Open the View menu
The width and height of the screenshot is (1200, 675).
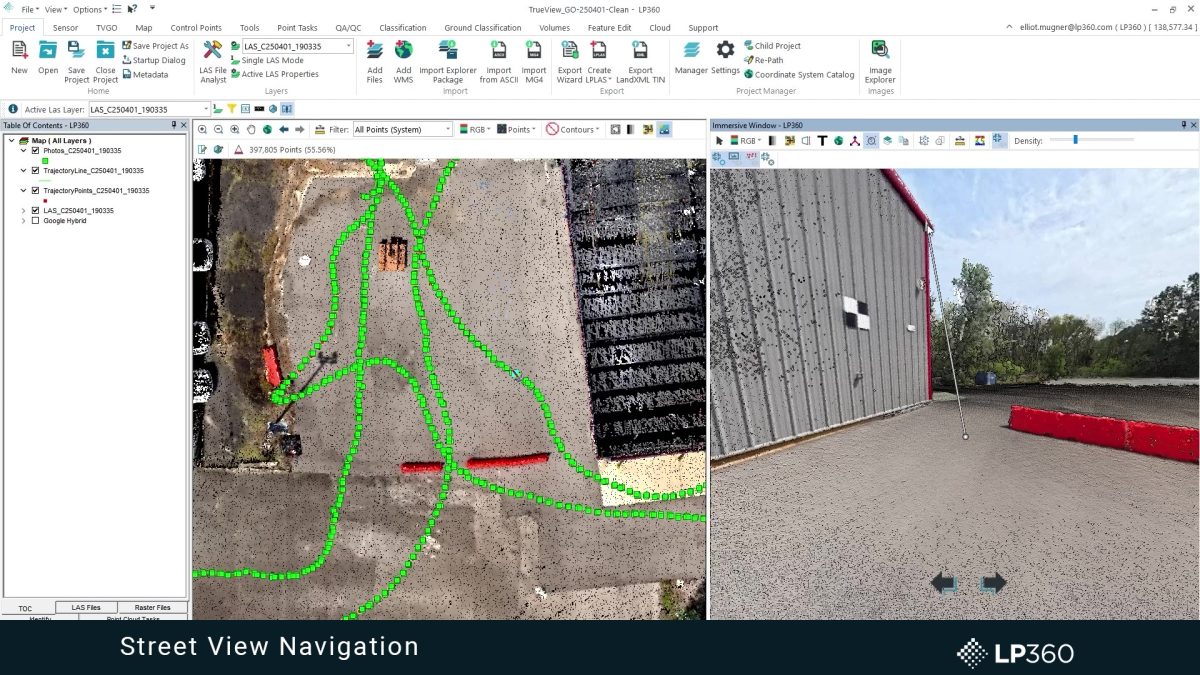(55, 9)
